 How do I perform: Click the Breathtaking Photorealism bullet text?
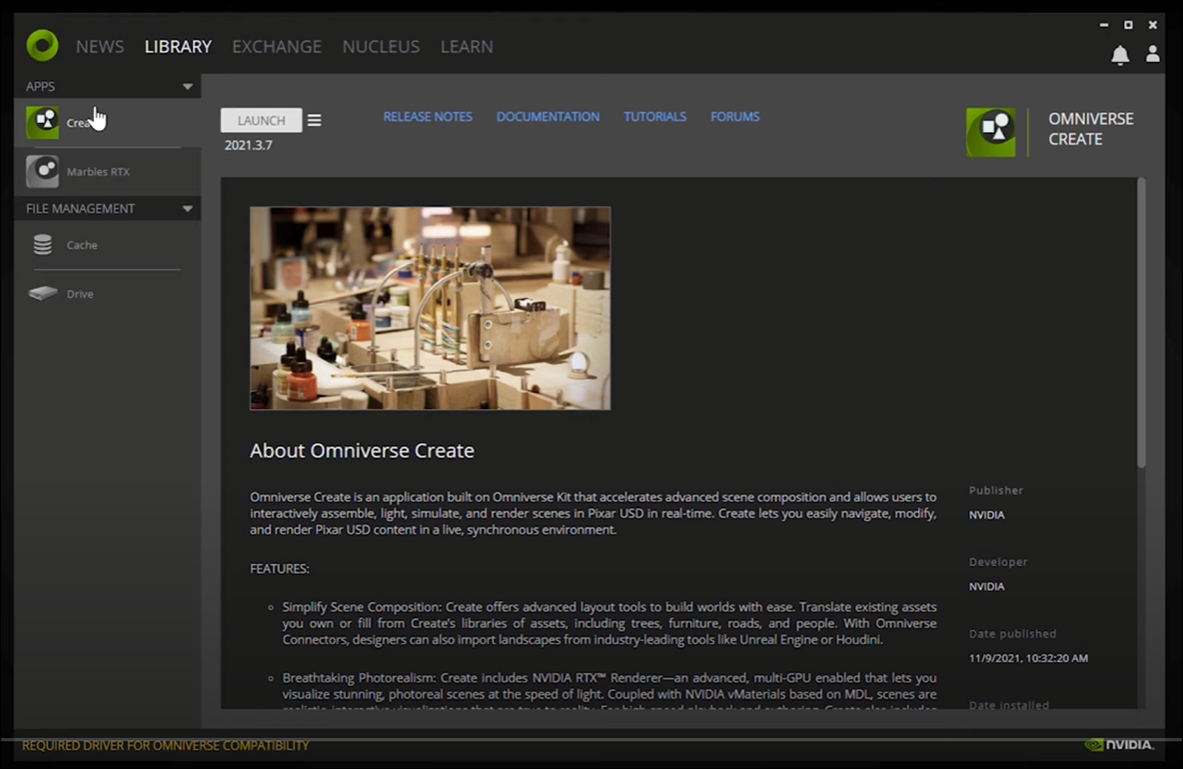(610, 693)
